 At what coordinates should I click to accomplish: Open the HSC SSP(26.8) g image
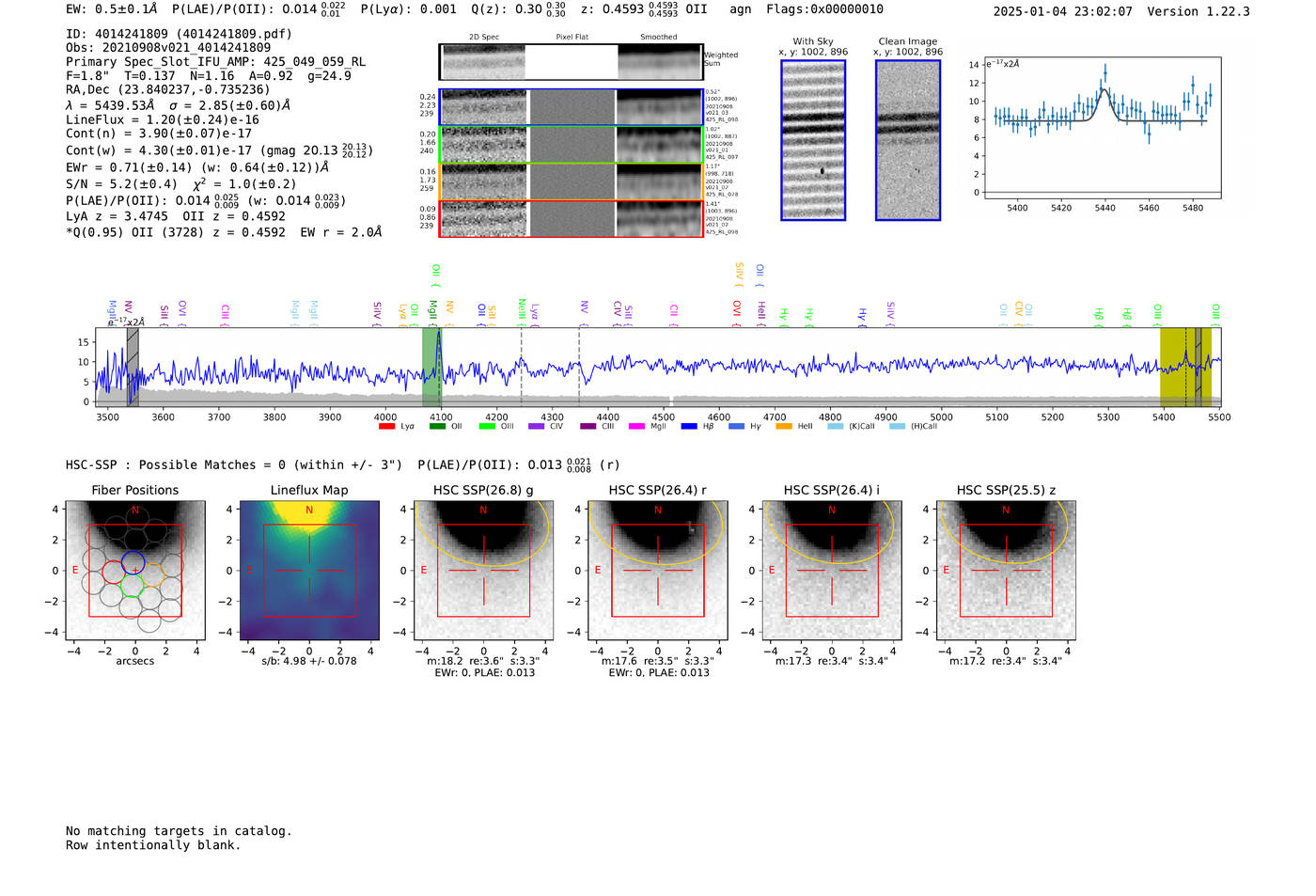point(483,571)
